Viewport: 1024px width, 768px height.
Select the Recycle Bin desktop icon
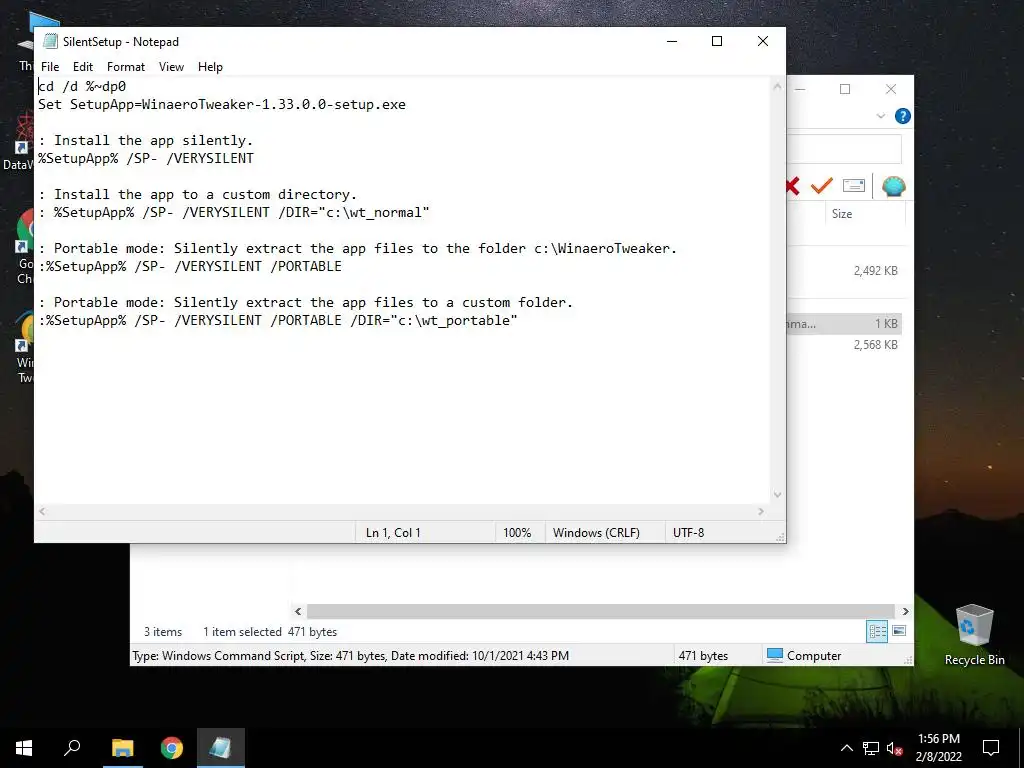click(974, 635)
